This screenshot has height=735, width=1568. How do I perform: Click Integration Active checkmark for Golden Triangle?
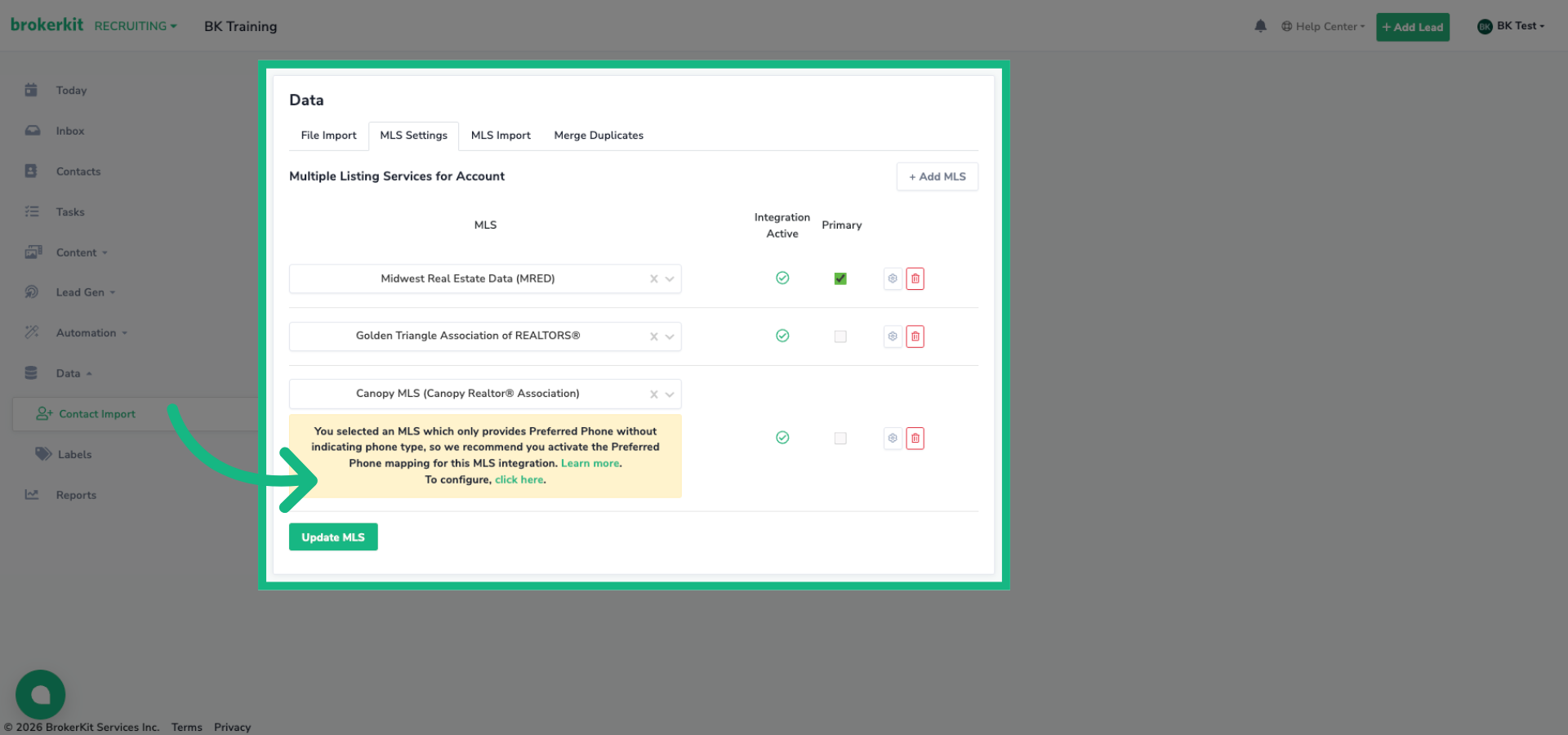[x=782, y=336]
